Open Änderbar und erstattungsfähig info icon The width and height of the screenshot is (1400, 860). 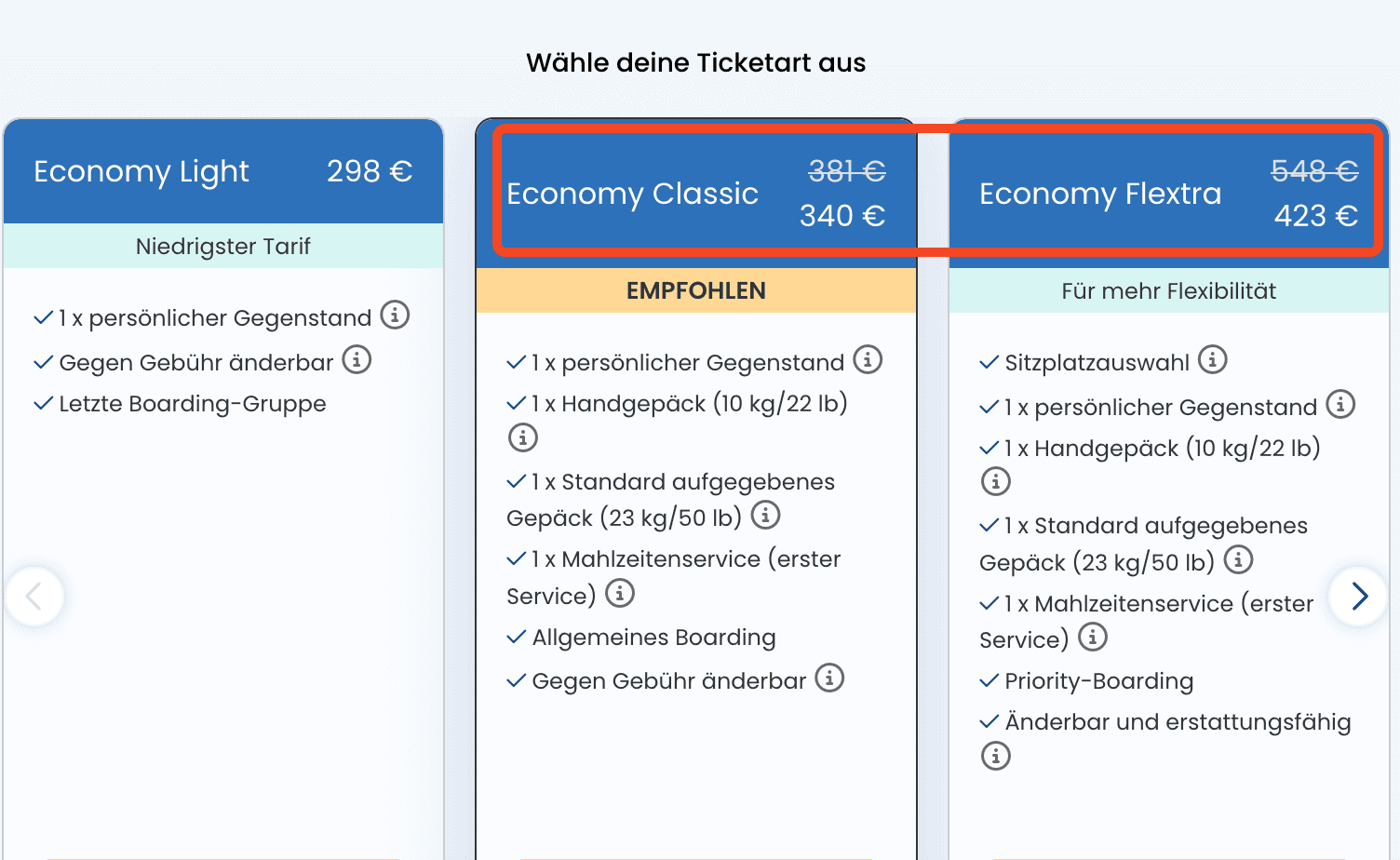tap(996, 756)
